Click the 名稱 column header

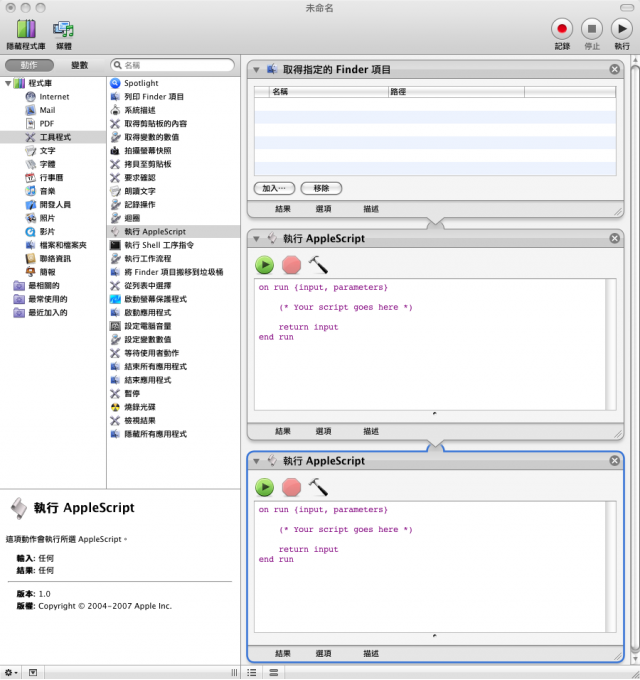click(328, 92)
